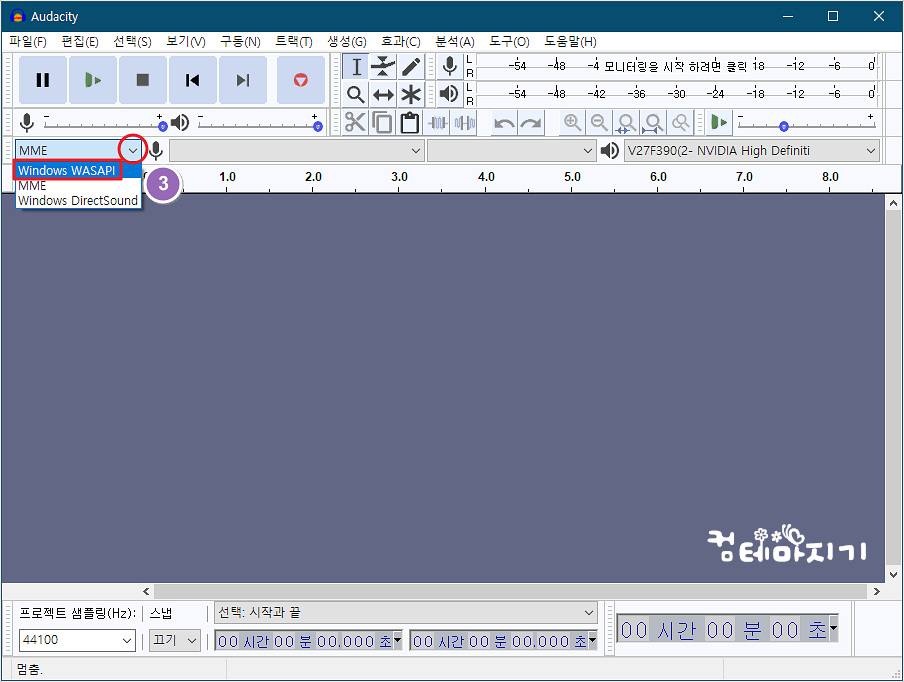The width and height of the screenshot is (904, 682).
Task: Click the 5.0 mark on the timeline ruler
Action: tap(572, 177)
